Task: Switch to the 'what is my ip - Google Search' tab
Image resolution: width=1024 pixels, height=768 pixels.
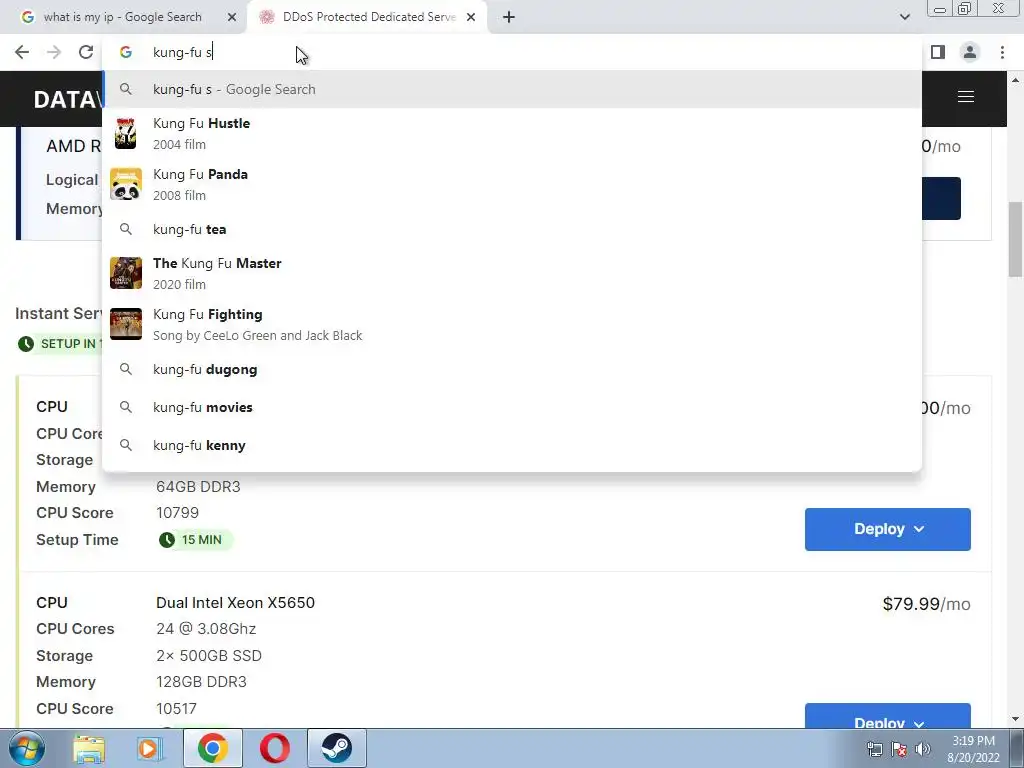Action: click(123, 17)
